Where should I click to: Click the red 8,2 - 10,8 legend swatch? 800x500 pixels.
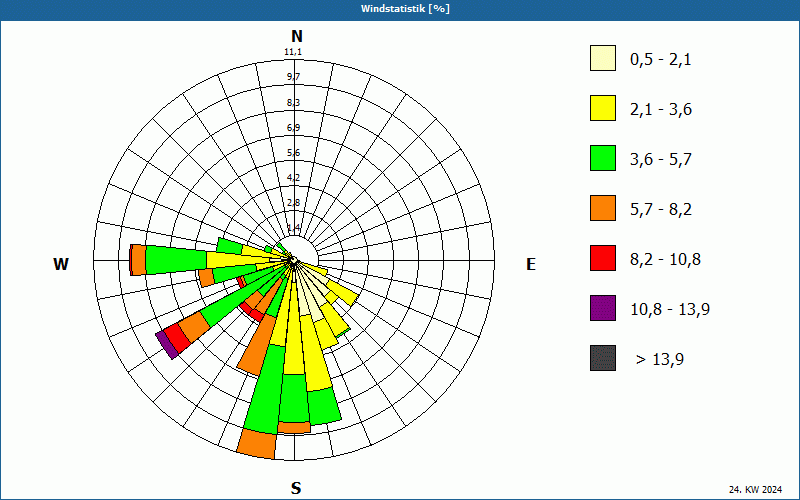coord(603,258)
